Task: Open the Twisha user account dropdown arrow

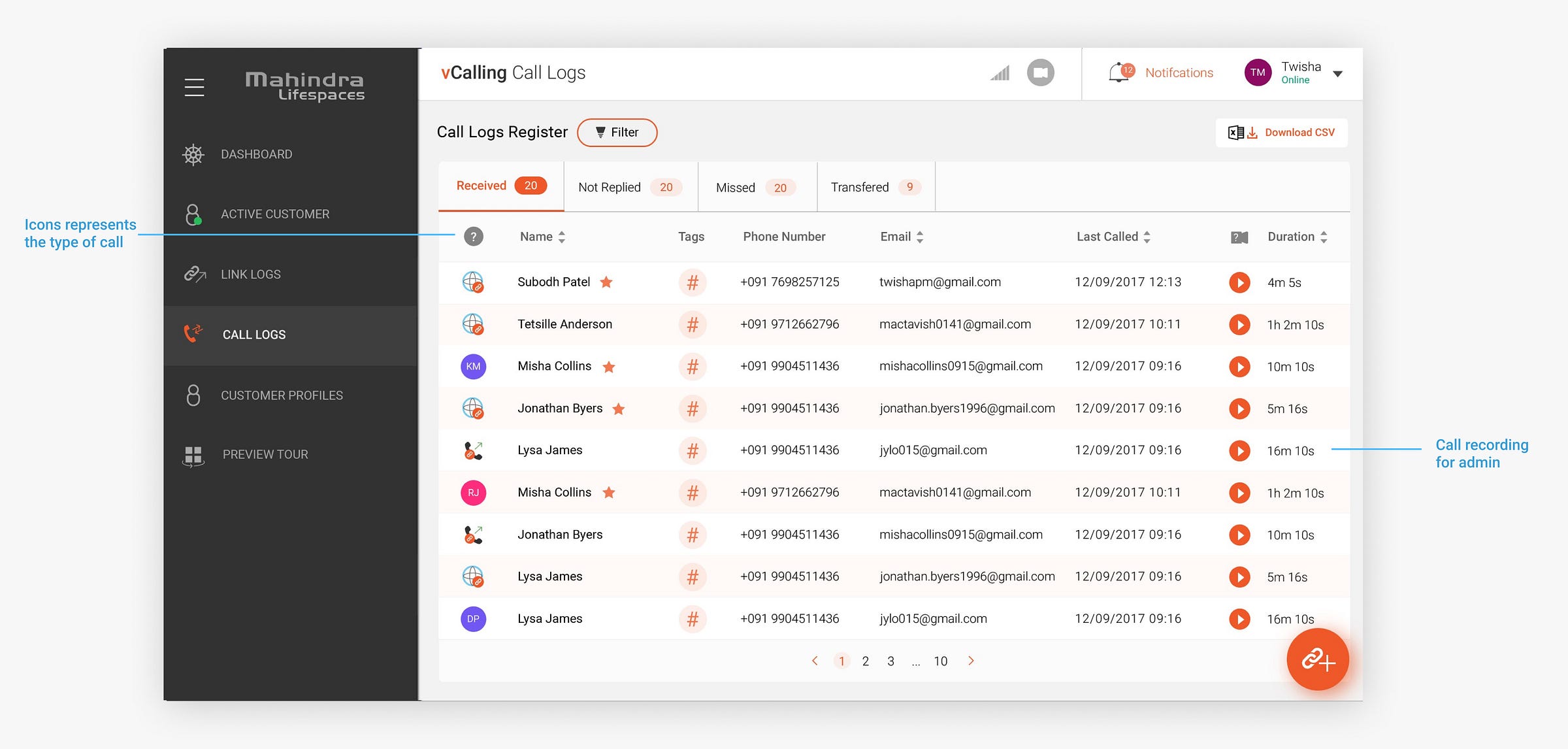Action: (x=1337, y=74)
